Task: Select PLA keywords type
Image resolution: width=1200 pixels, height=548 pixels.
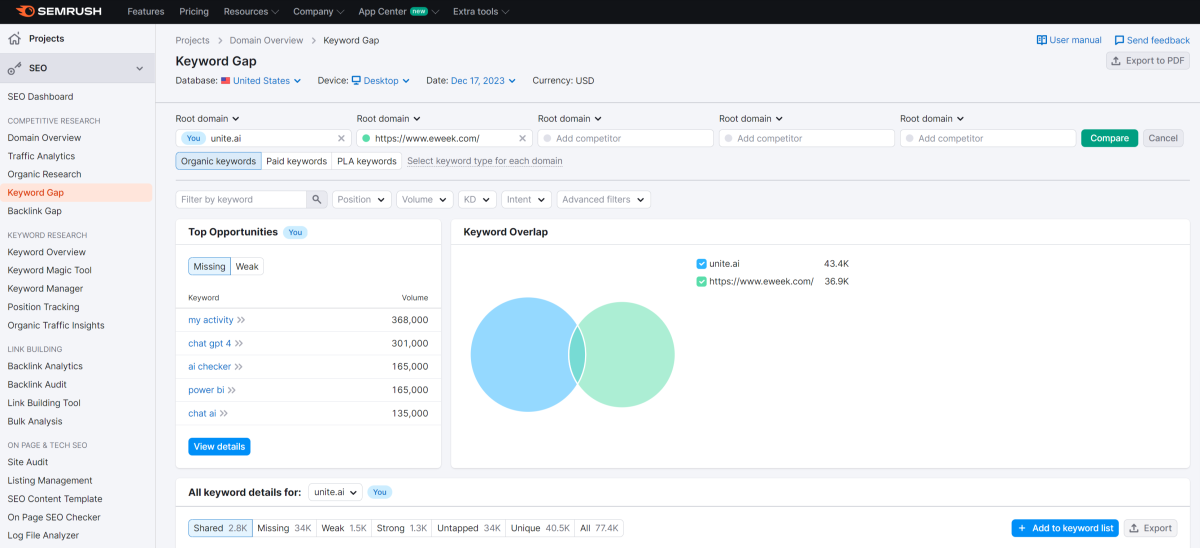Action: pos(366,161)
